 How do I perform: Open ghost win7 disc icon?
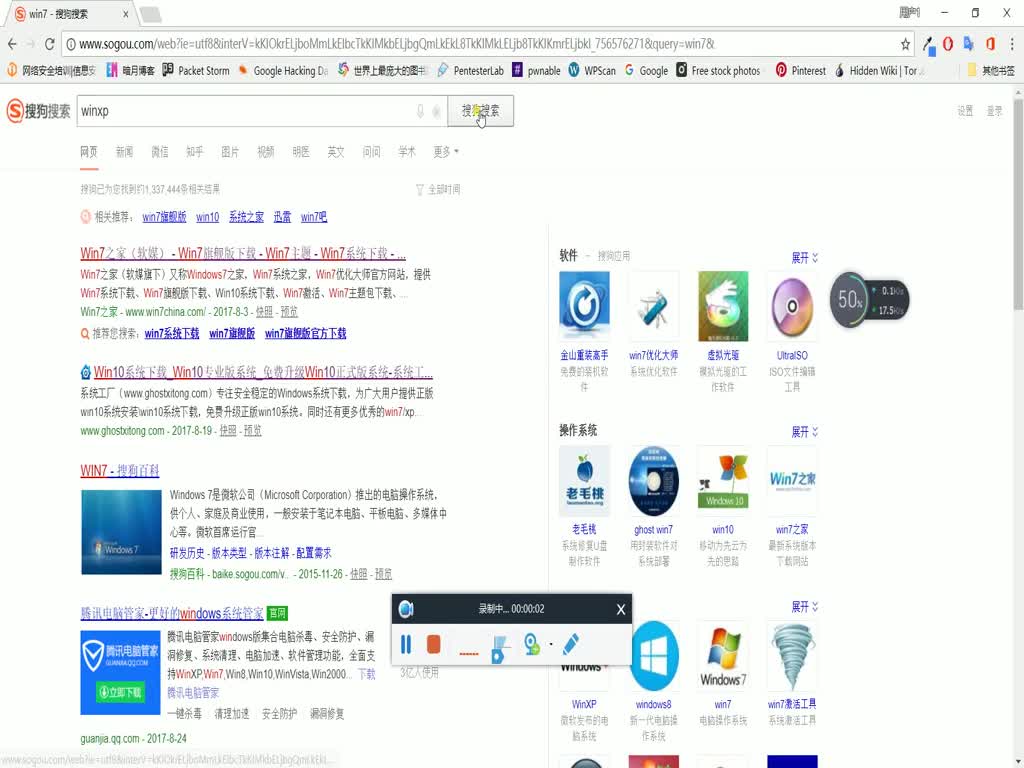[654, 481]
